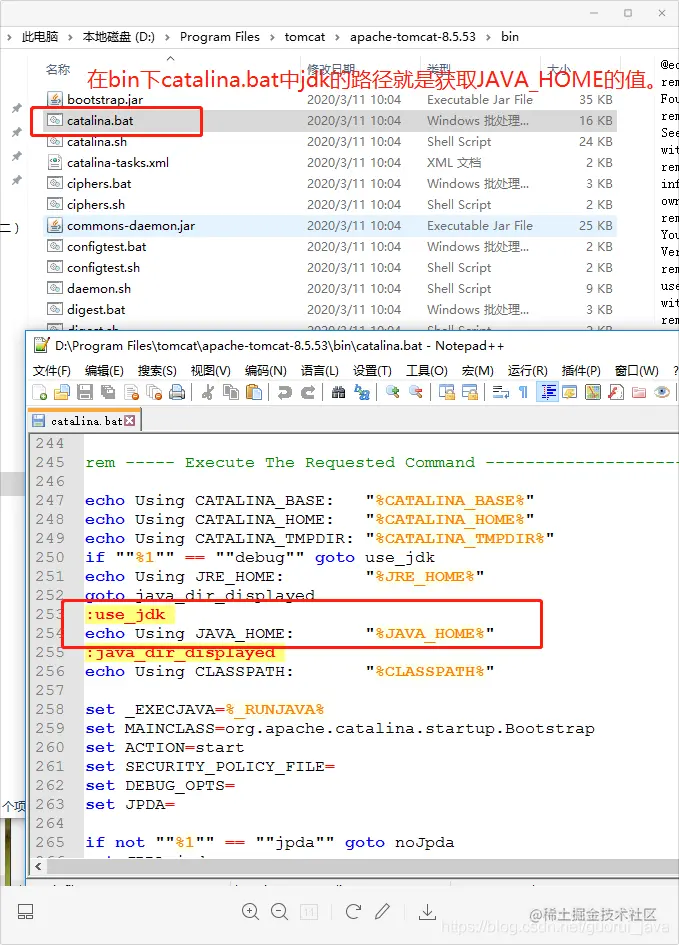Select bootstrap.jar in Explorer file list
Viewport: 679px width, 945px height.
coord(330,99)
